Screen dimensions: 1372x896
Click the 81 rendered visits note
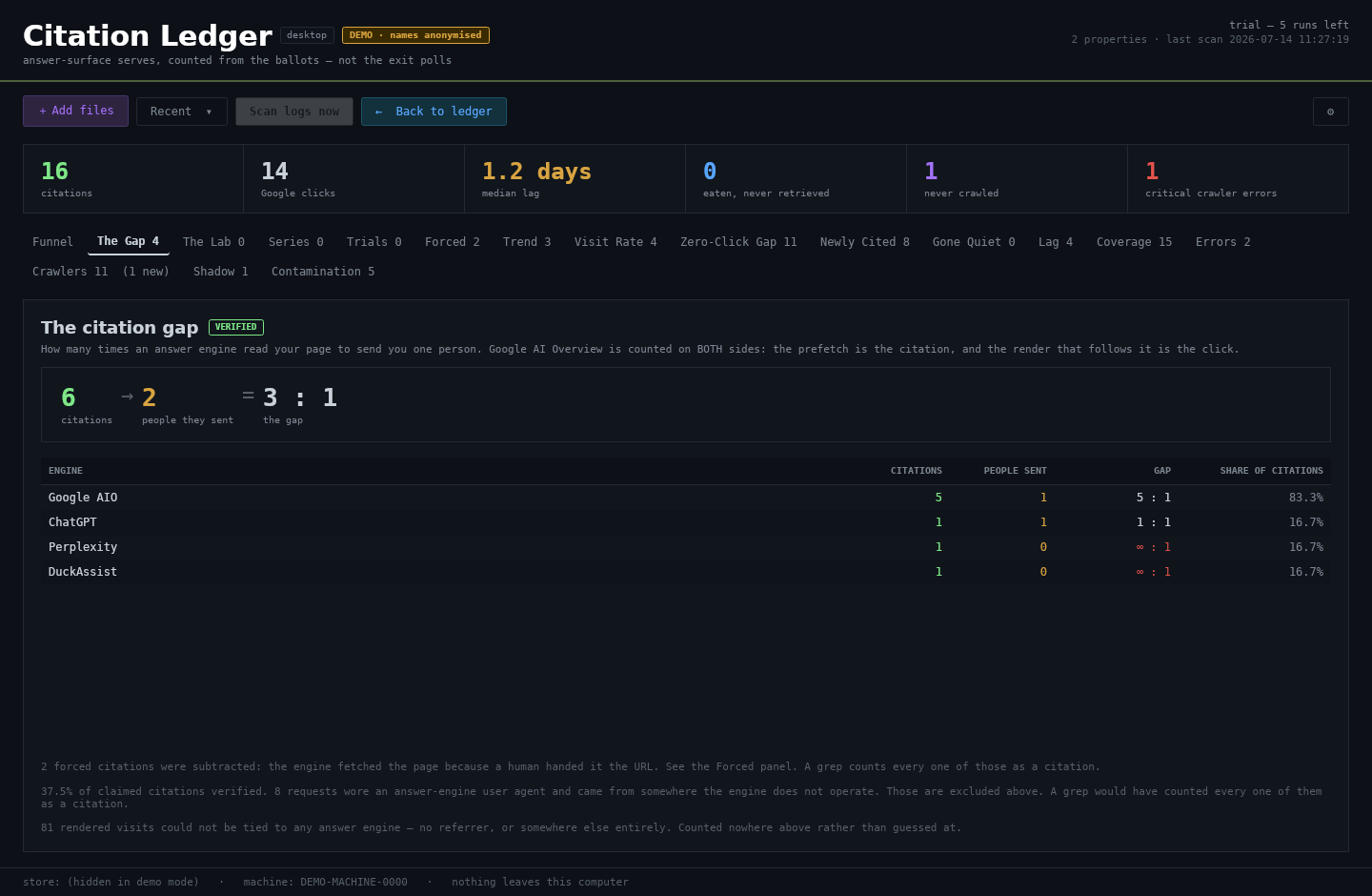[501, 828]
